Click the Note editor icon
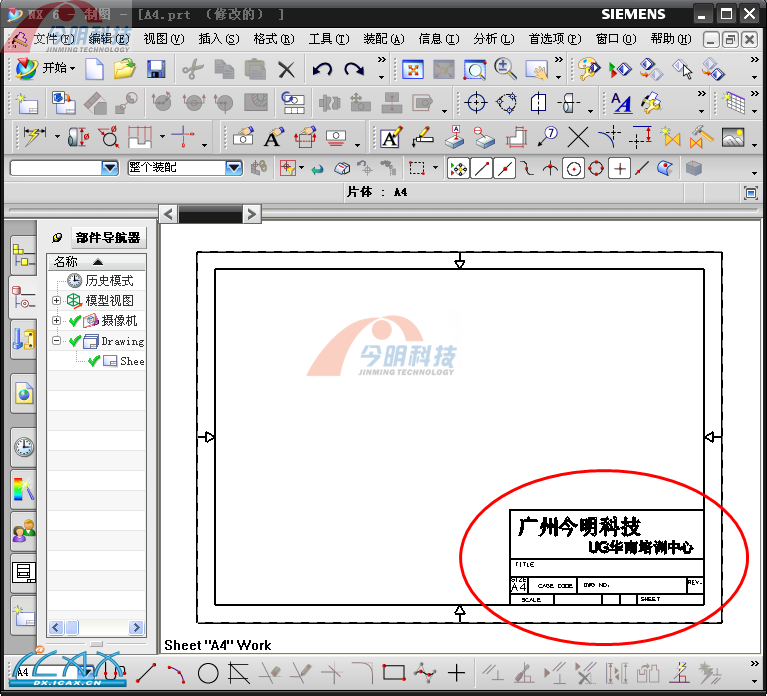767x696 pixels. pyautogui.click(x=391, y=137)
